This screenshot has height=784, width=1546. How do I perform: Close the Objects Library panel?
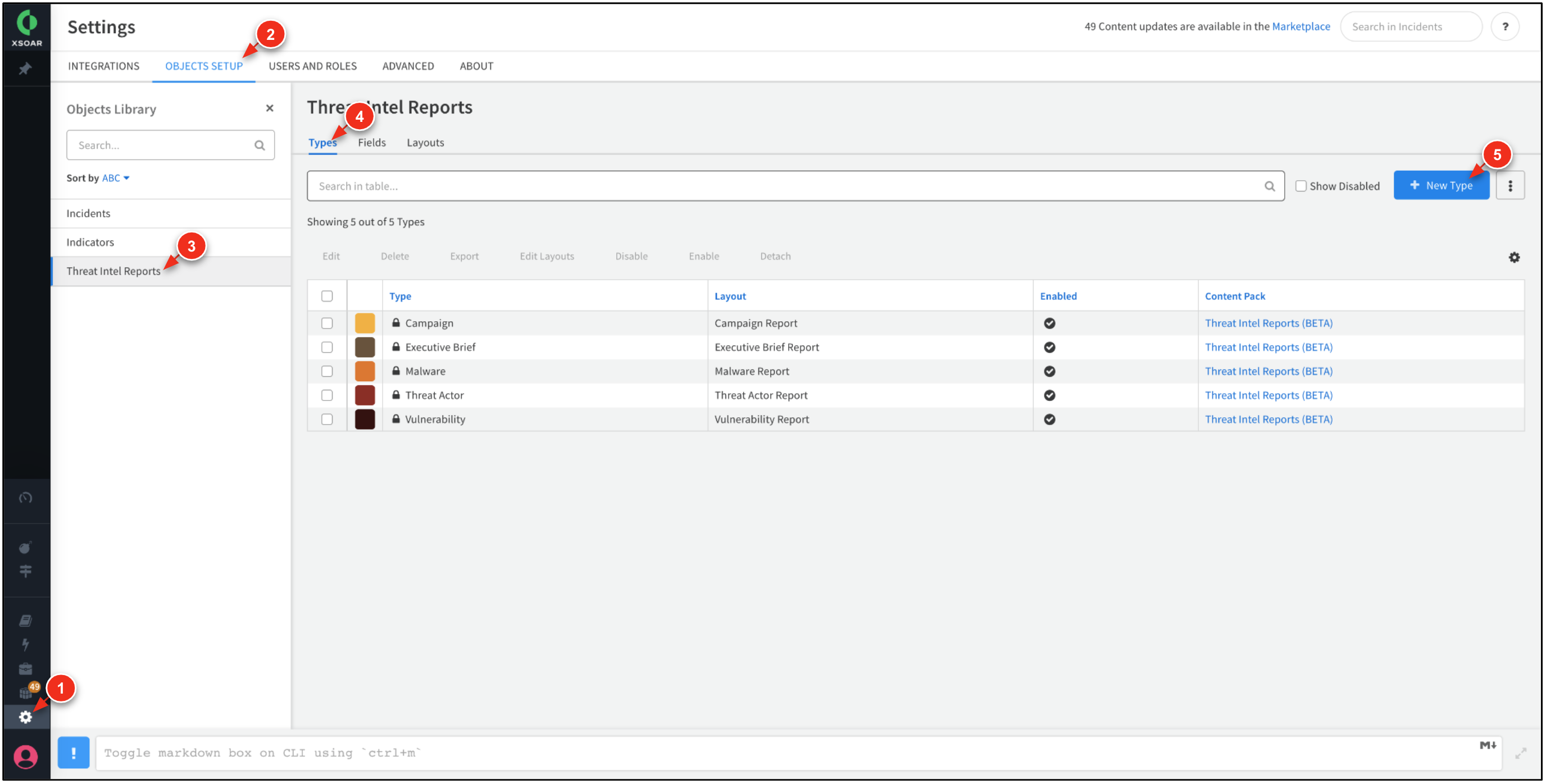coord(270,108)
